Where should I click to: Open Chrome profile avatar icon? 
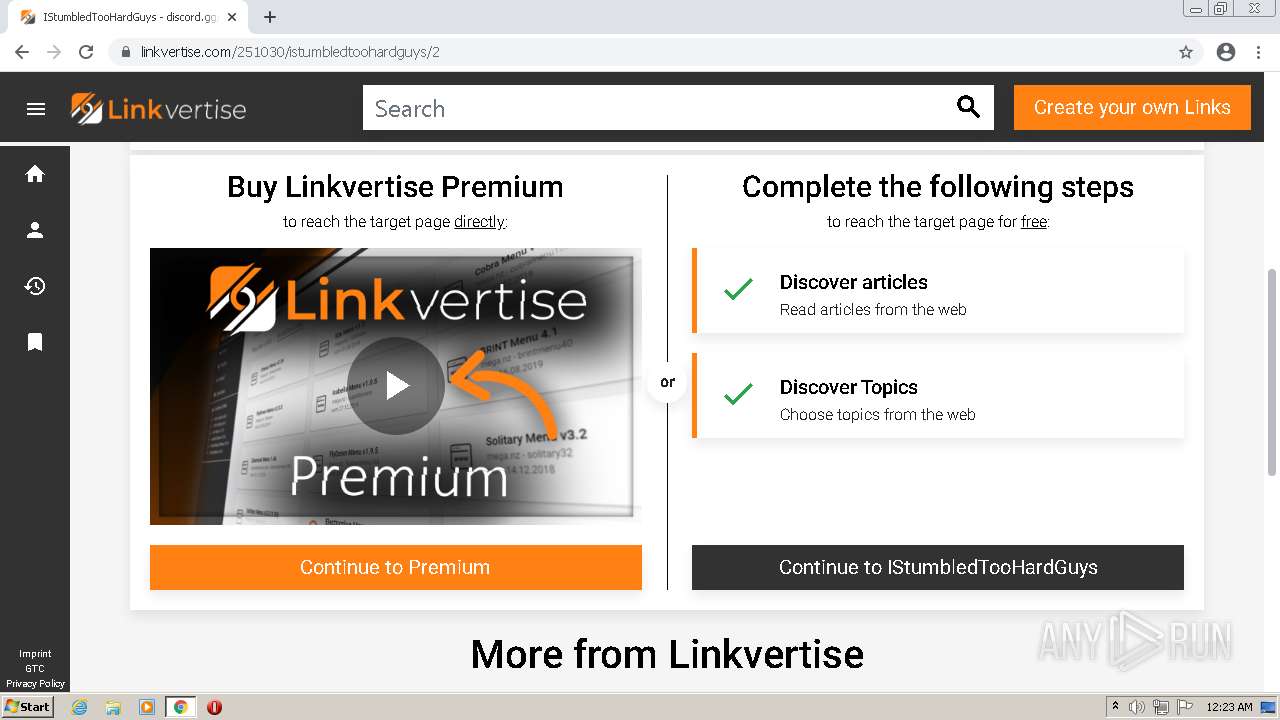pos(1226,52)
